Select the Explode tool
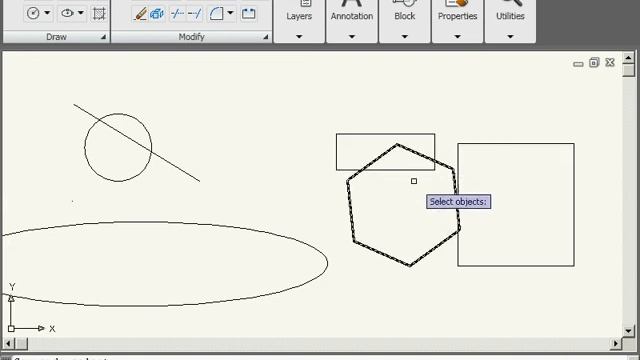640x360 pixels. pyautogui.click(x=157, y=14)
